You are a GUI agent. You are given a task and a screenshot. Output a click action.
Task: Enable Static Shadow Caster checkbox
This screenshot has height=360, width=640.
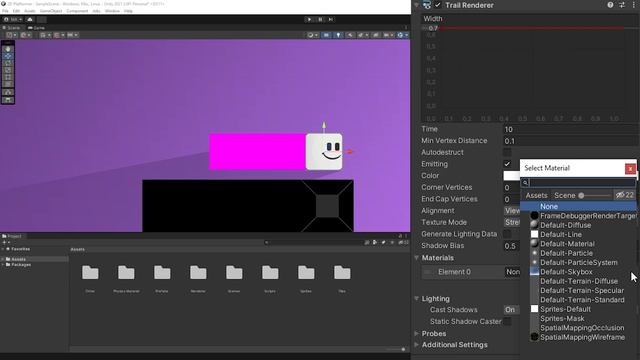tap(507, 322)
